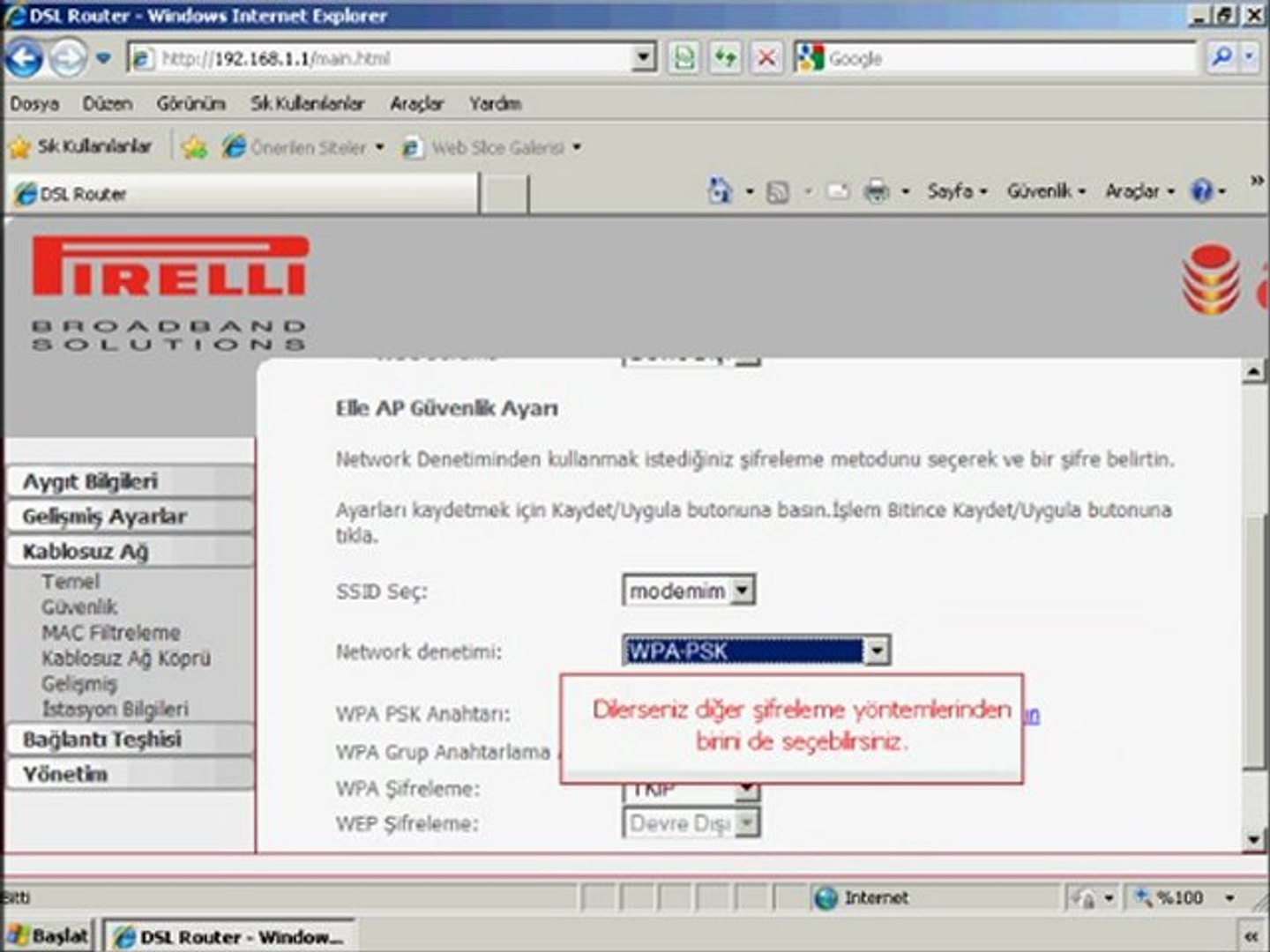Open the Dosya menu

pyautogui.click(x=34, y=104)
